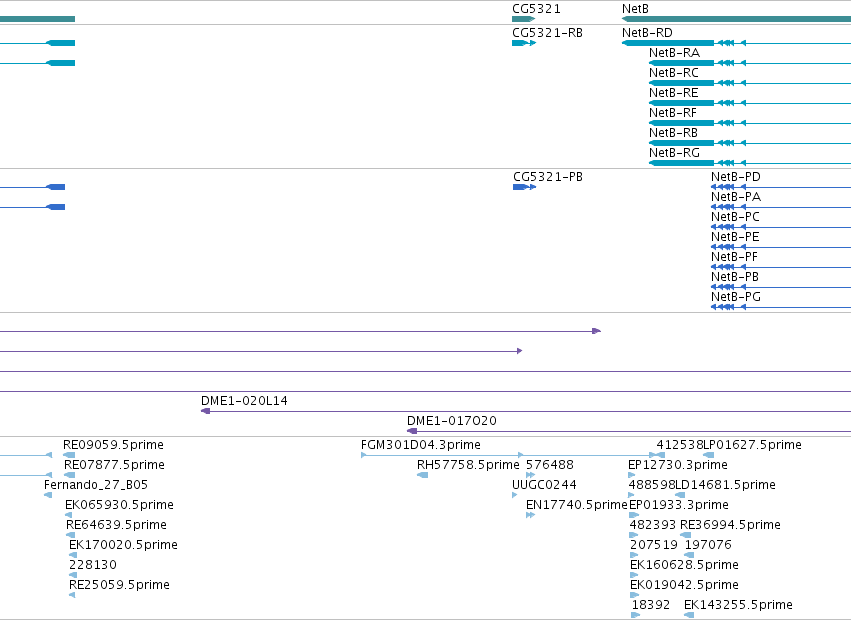The width and height of the screenshot is (851, 620).
Task: Click the Fernando_27_B05 label
Action: coord(96,485)
